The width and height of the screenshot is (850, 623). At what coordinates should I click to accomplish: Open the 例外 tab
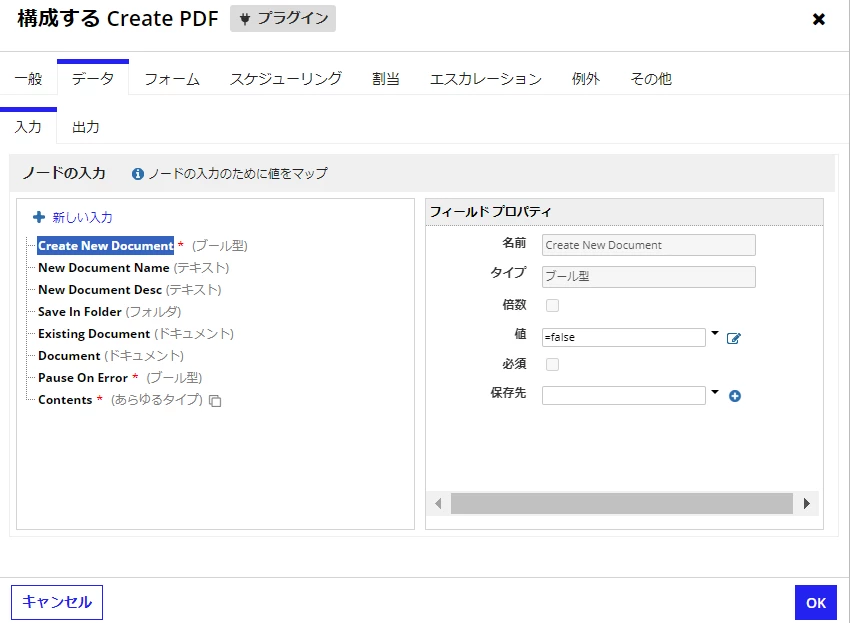coord(585,79)
